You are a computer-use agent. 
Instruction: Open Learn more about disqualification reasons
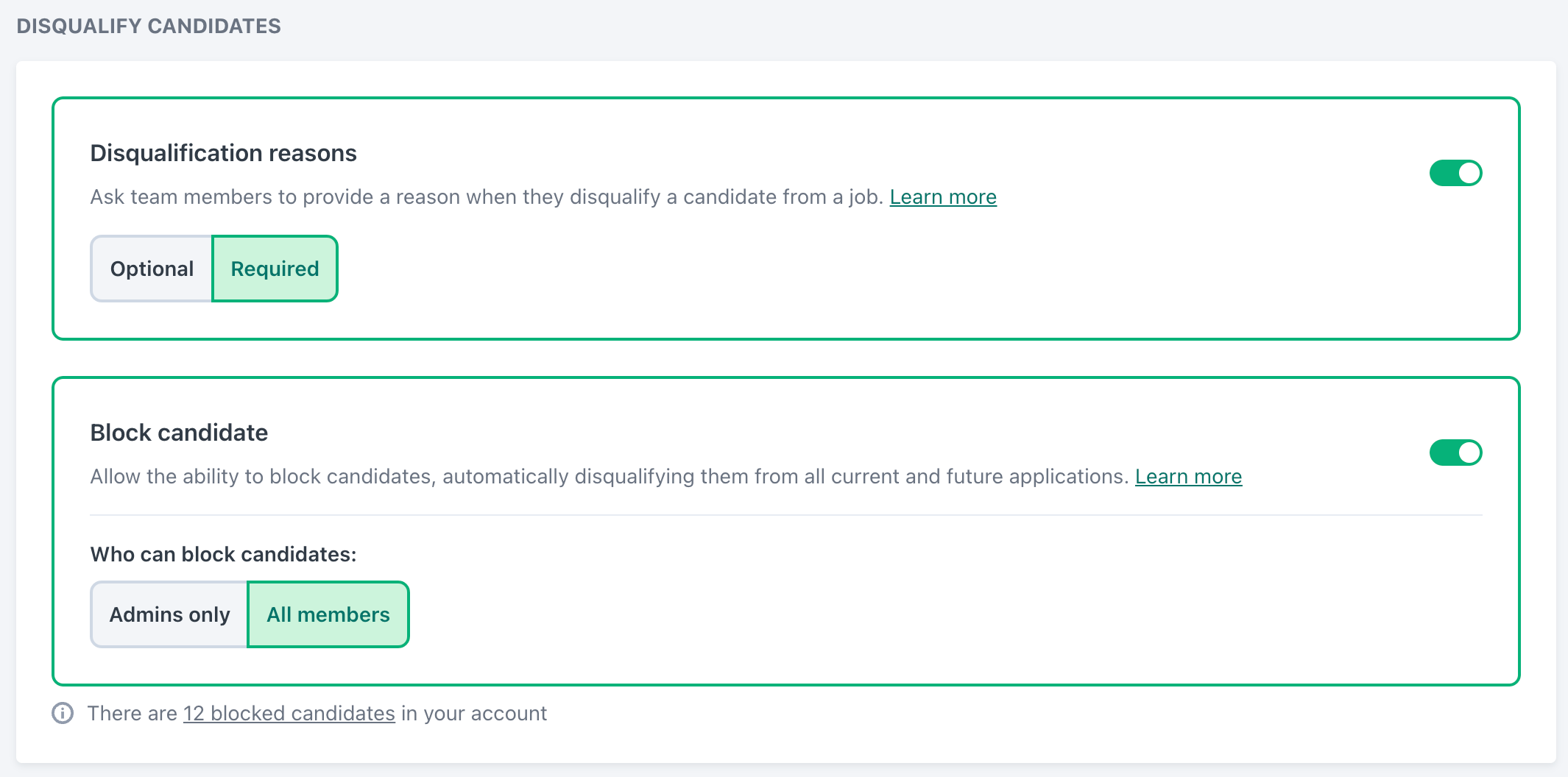click(943, 196)
